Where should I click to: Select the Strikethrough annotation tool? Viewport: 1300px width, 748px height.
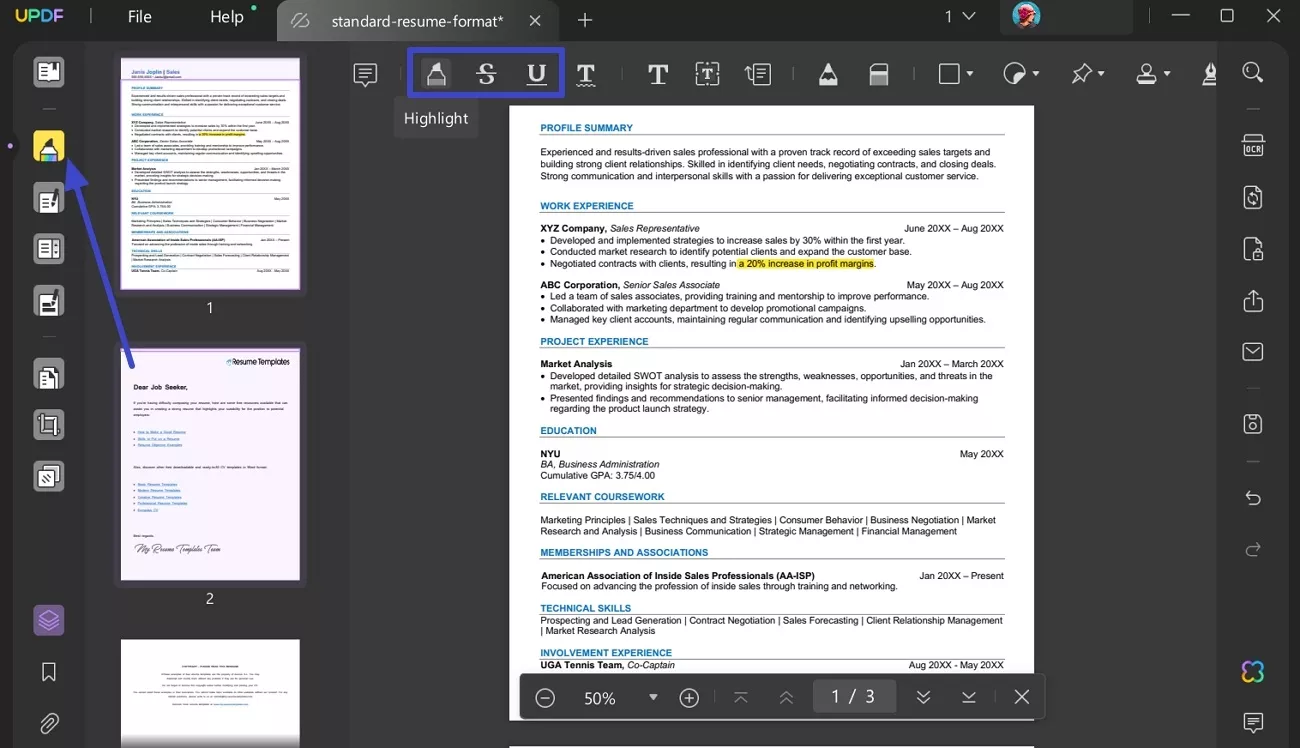pyautogui.click(x=485, y=72)
